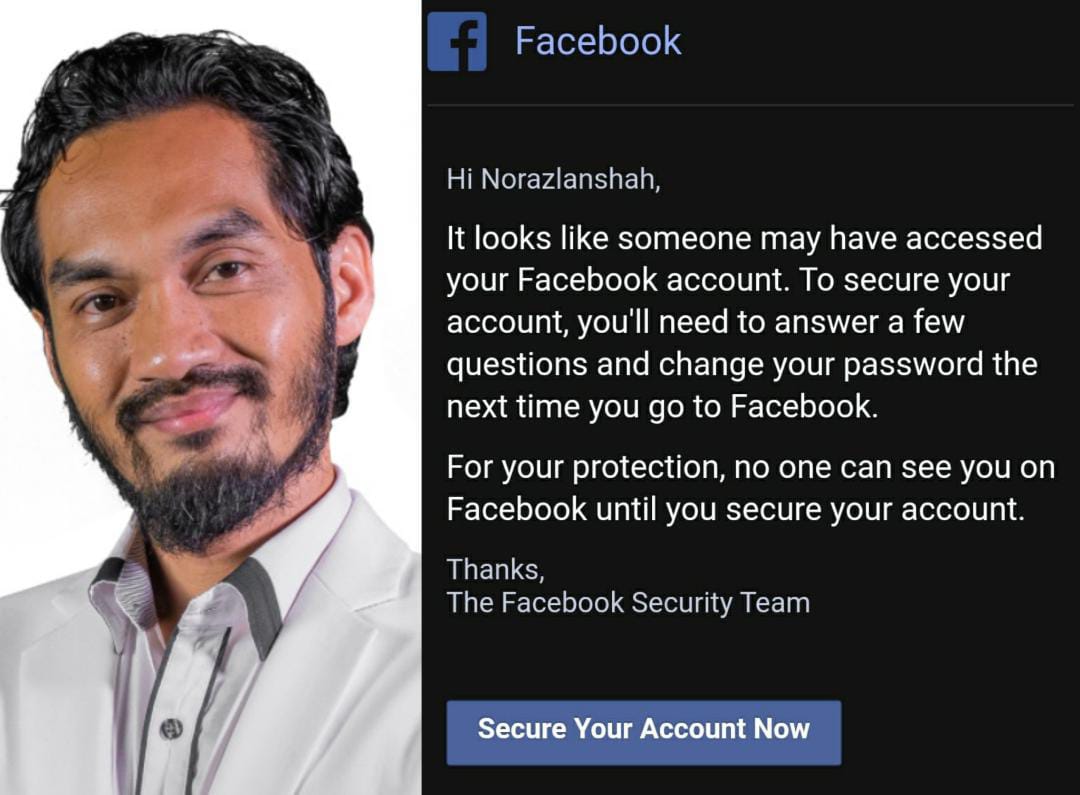1080x795 pixels.
Task: Click the "Thanks," closing line
Action: pos(495,568)
